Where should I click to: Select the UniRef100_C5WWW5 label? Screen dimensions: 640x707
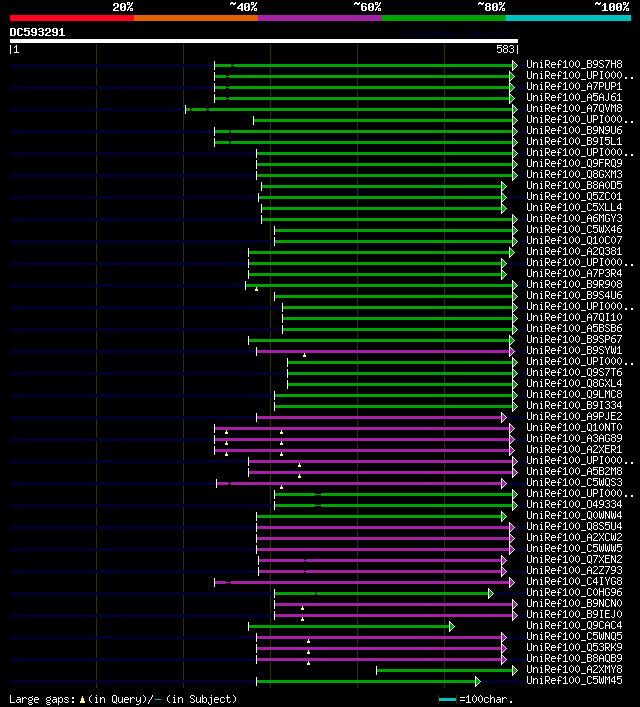click(574, 548)
